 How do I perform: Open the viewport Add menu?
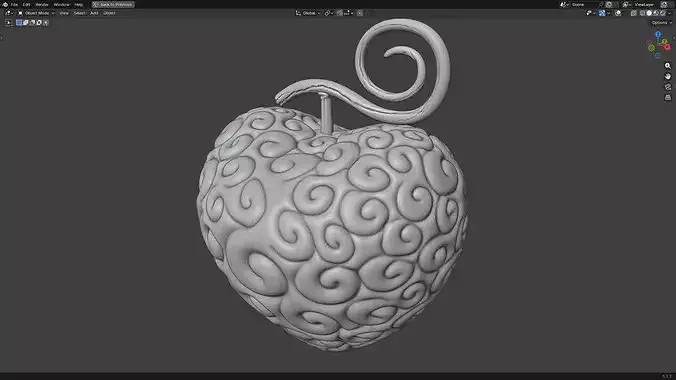click(x=94, y=13)
